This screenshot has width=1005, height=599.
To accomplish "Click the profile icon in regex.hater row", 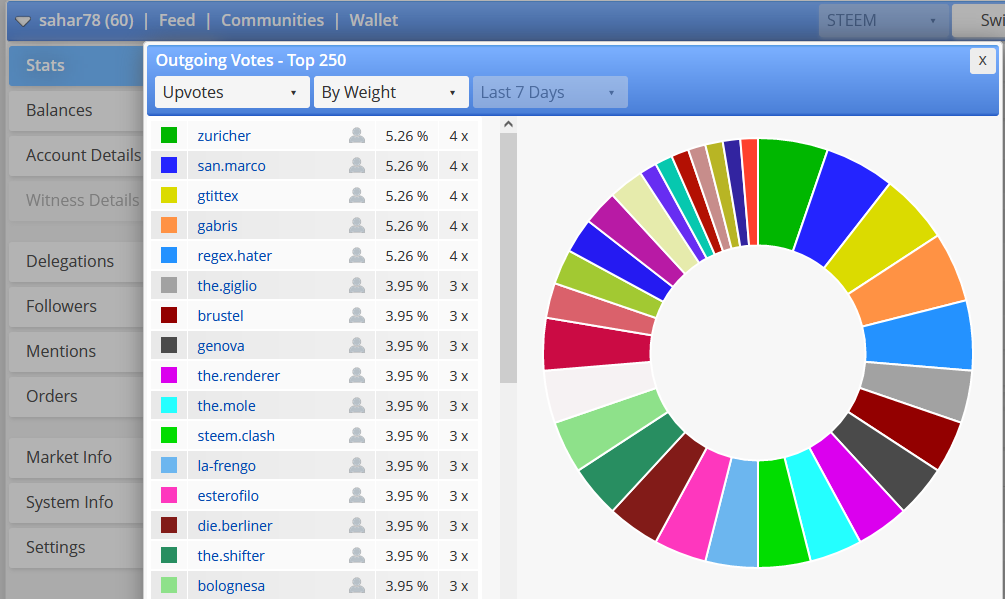I will coord(357,256).
